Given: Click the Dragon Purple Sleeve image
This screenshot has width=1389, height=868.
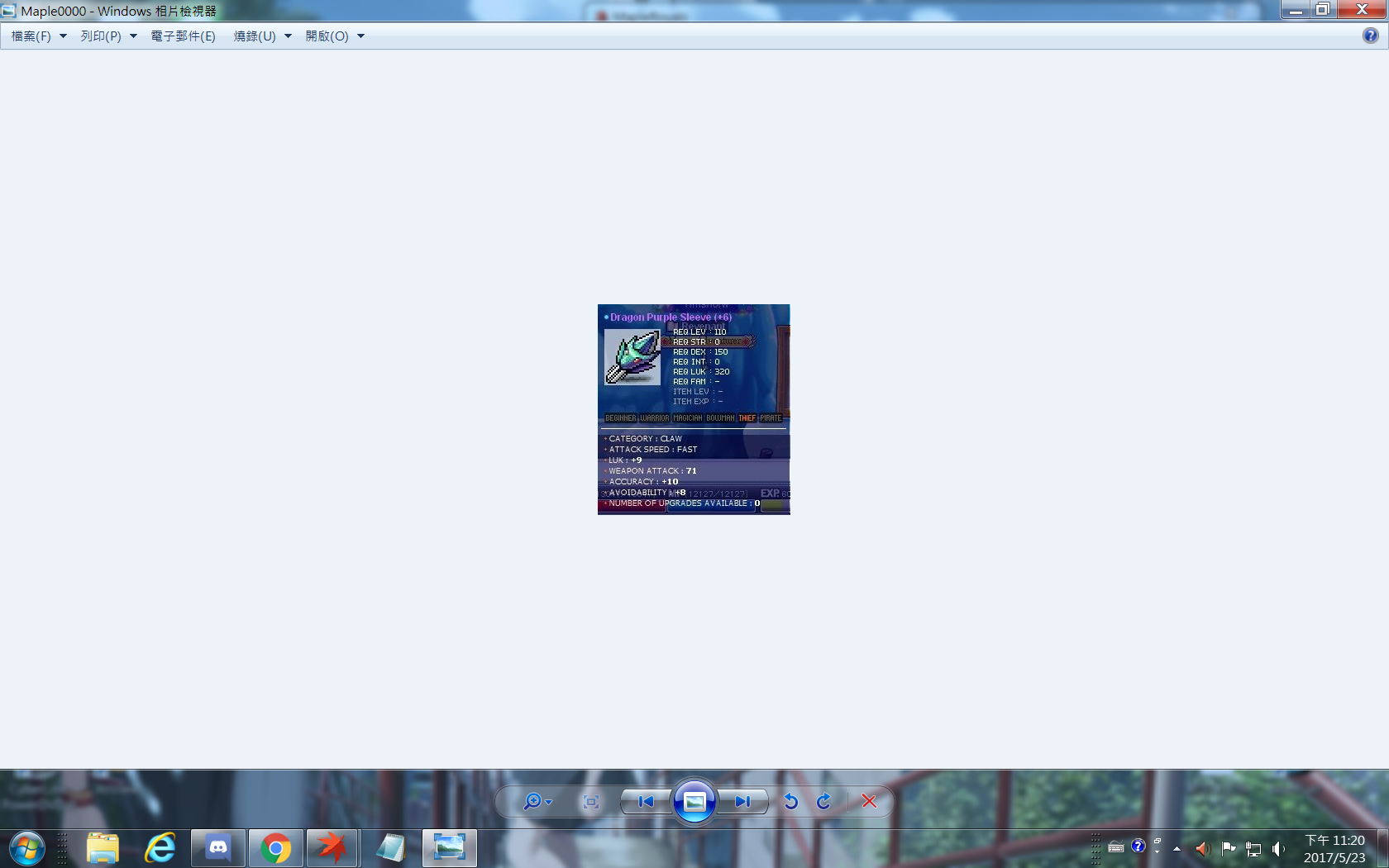Looking at the screenshot, I should click(694, 409).
